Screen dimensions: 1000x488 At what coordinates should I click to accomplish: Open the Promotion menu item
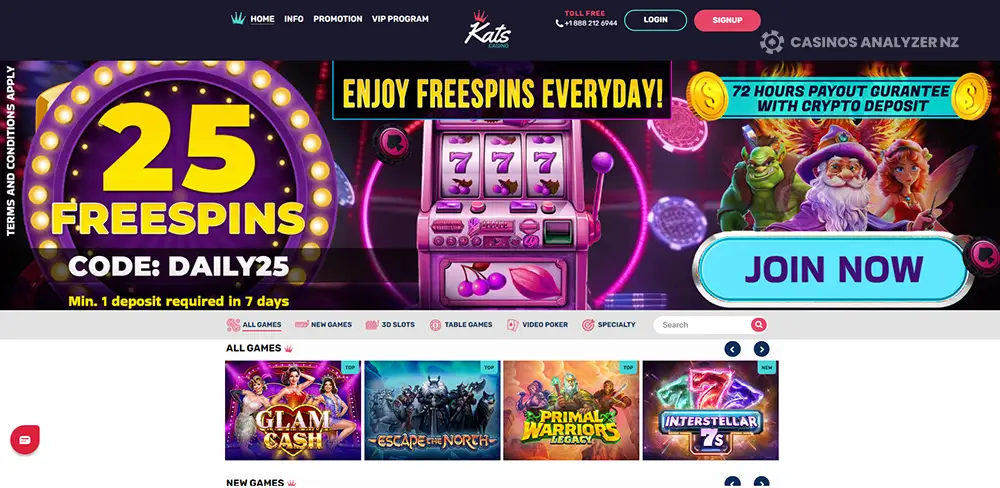pyautogui.click(x=337, y=19)
